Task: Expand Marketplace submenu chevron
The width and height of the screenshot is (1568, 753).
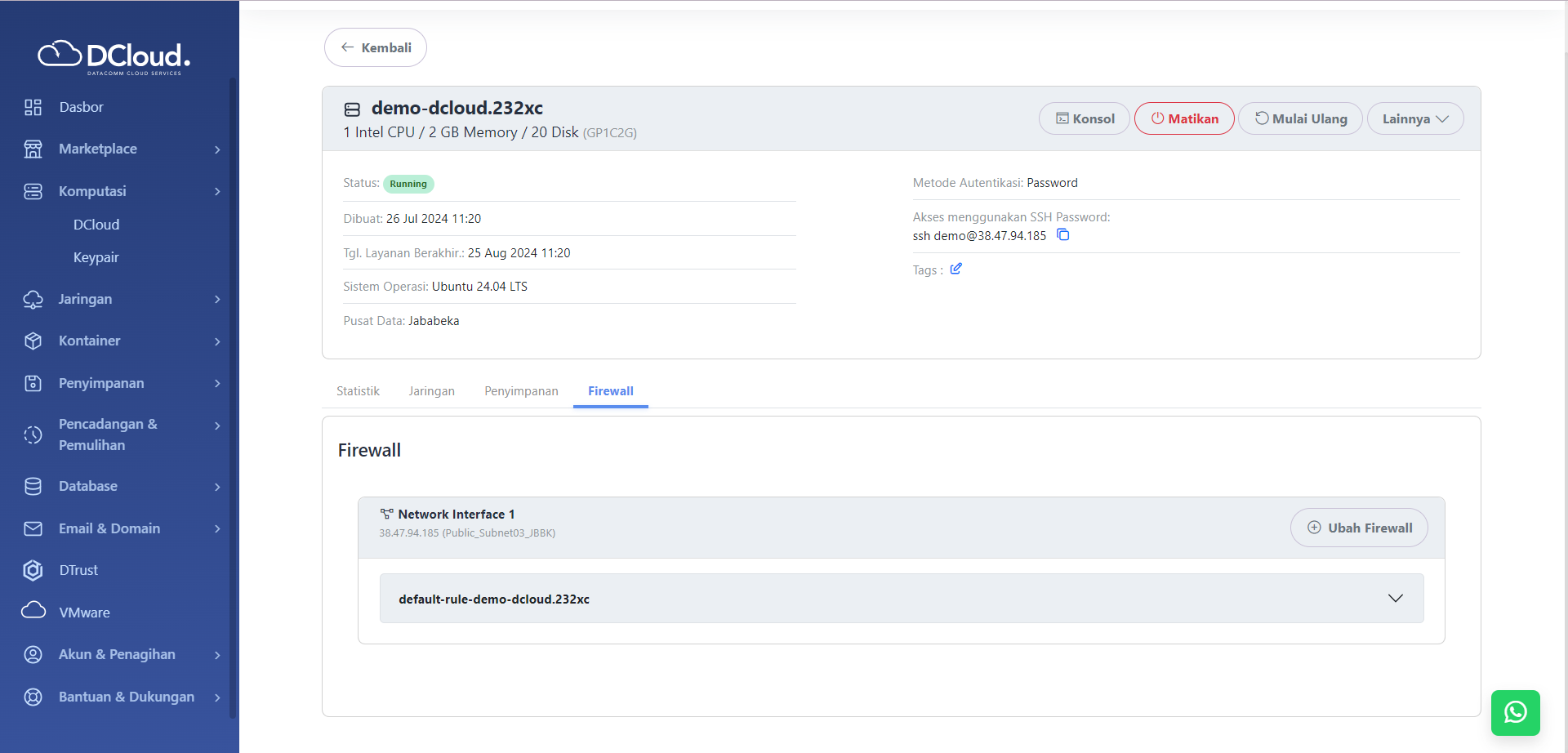Action: tap(217, 149)
